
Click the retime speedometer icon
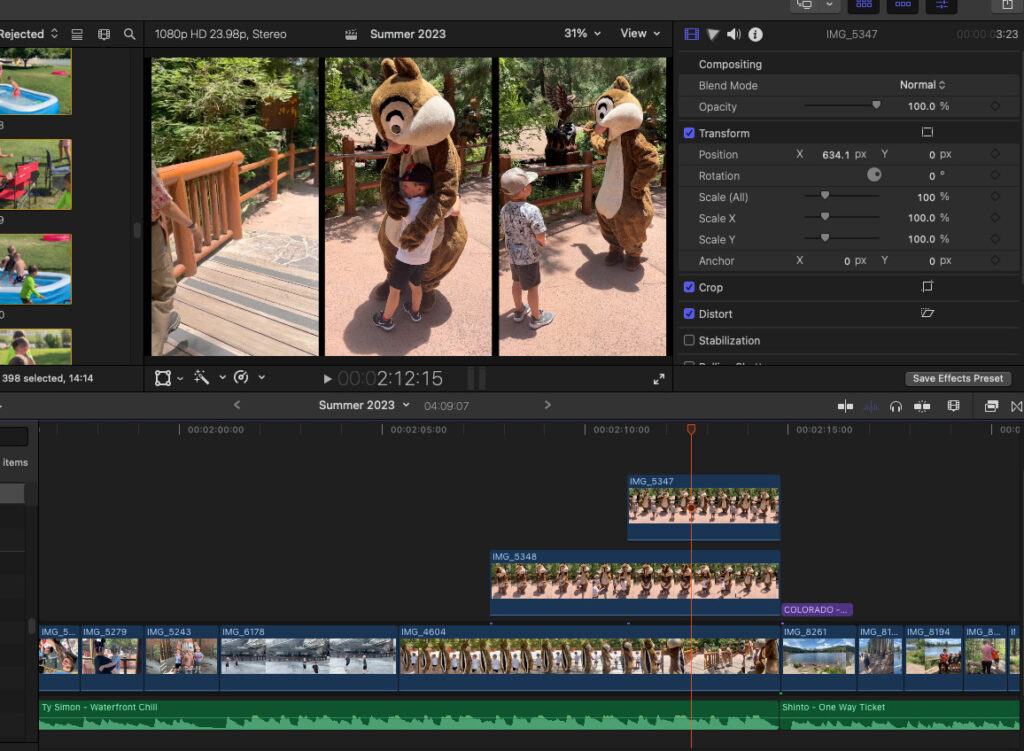[241, 377]
